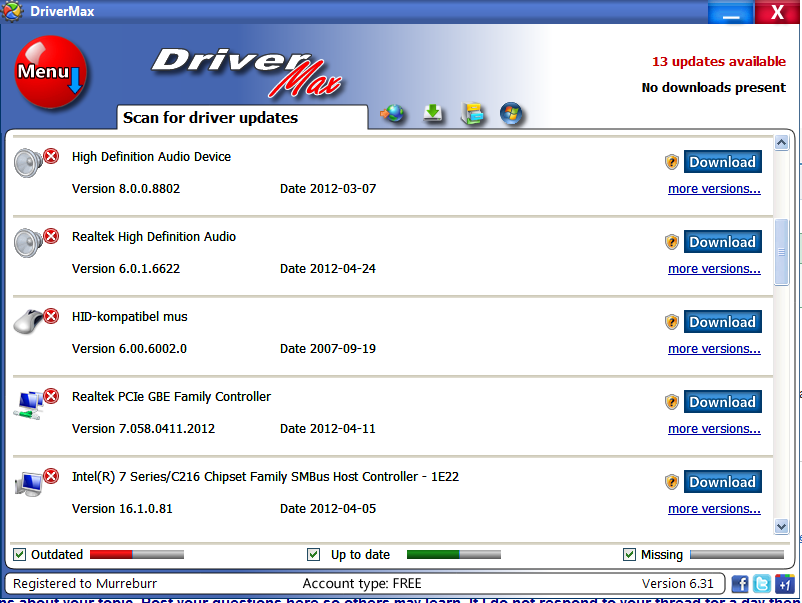Viewport: 802px width, 603px height.
Task: Select the HID-kompatibel mus name
Action: point(130,317)
